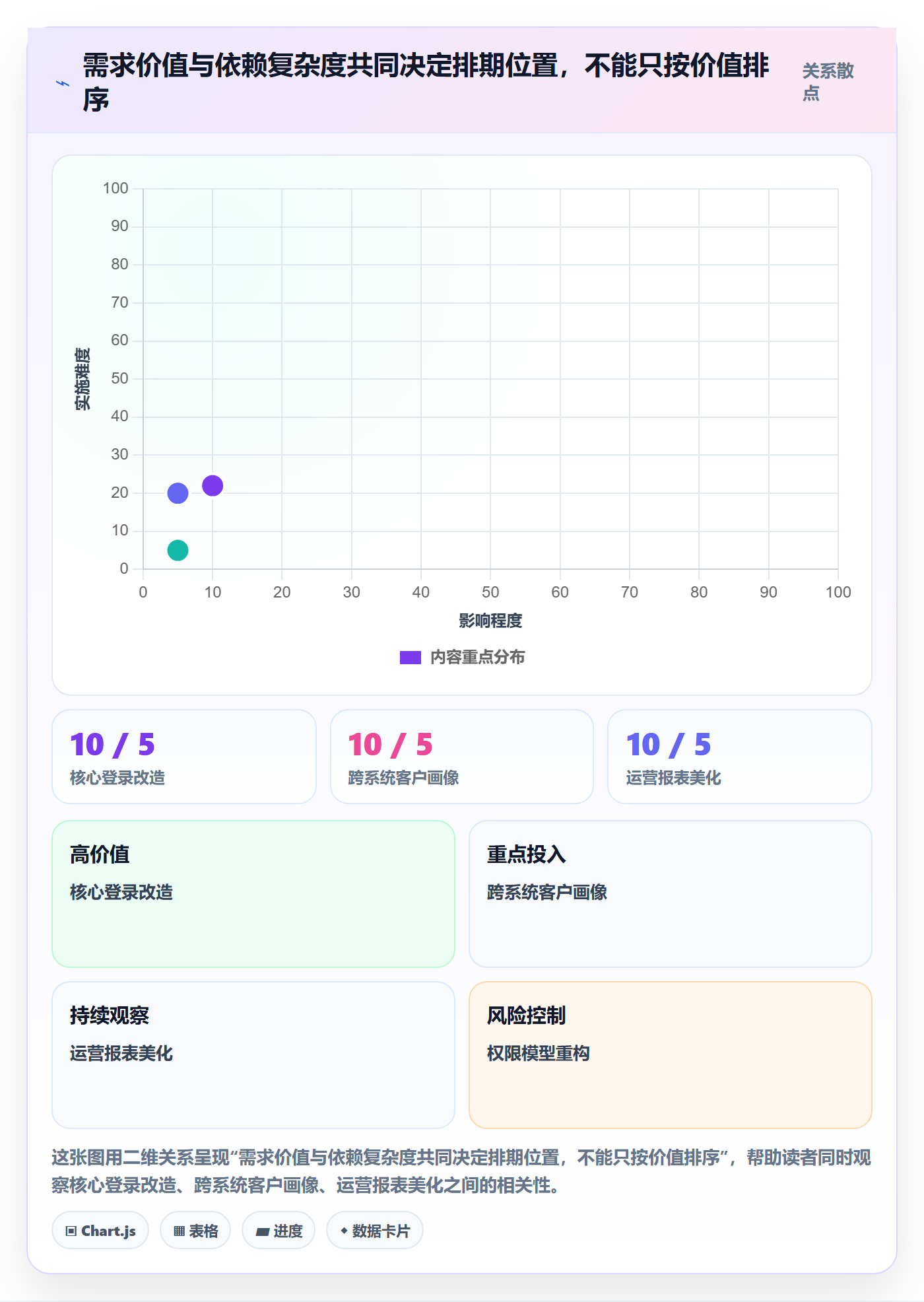The height and width of the screenshot is (1302, 924).
Task: Click the 权限模型重构 text in 风险控制
Action: pos(539,1053)
